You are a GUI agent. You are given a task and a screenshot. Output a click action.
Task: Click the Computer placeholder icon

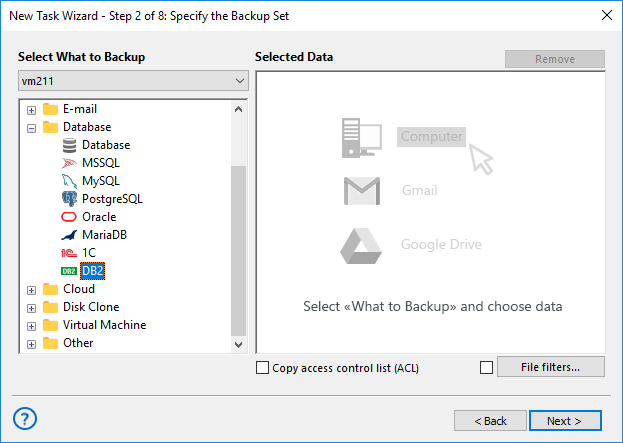pos(362,137)
